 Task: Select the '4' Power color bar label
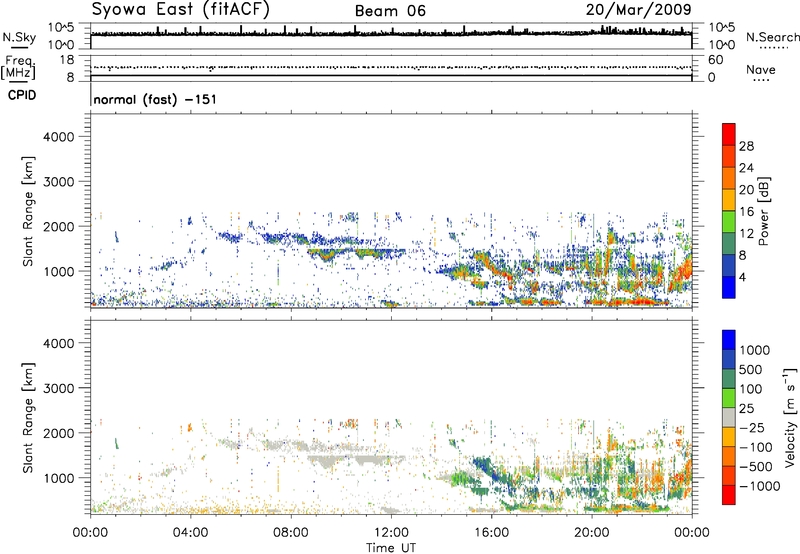742,278
